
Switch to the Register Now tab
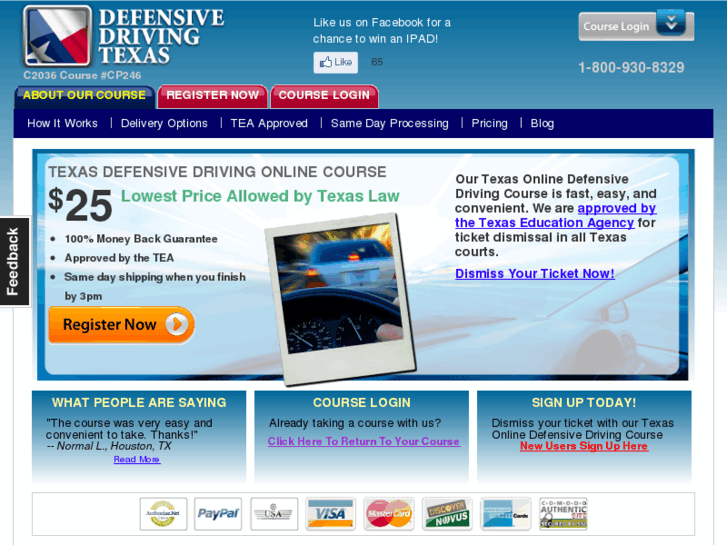coord(212,96)
